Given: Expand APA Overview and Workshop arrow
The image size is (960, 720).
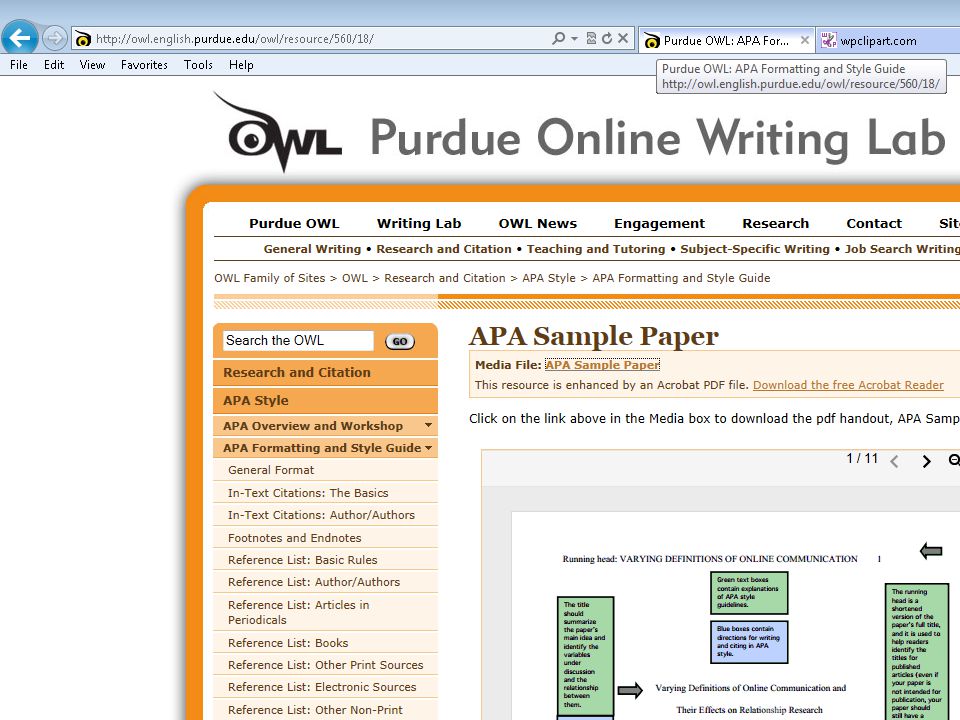Looking at the screenshot, I should coord(429,425).
